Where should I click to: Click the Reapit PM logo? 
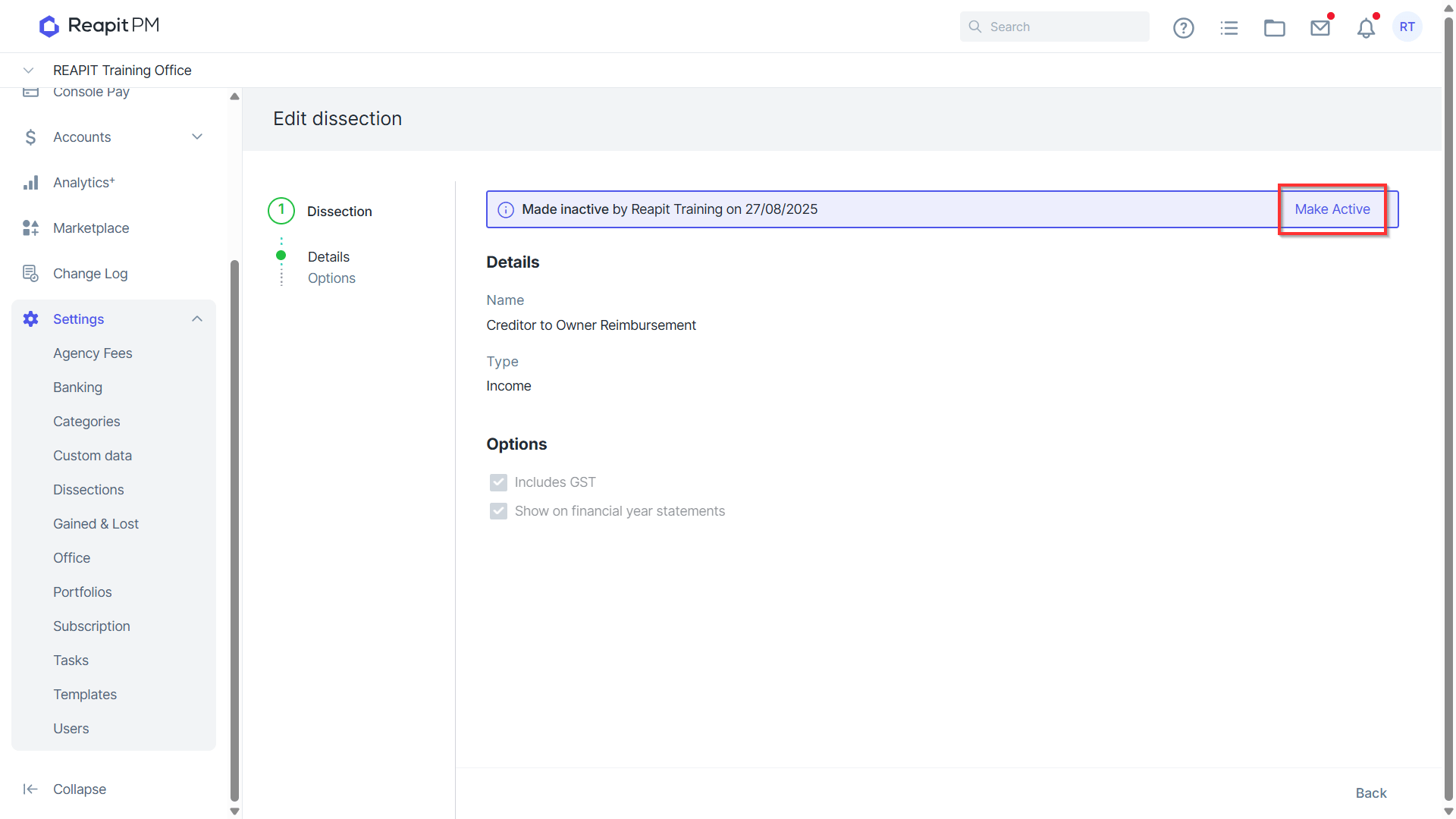coord(99,26)
